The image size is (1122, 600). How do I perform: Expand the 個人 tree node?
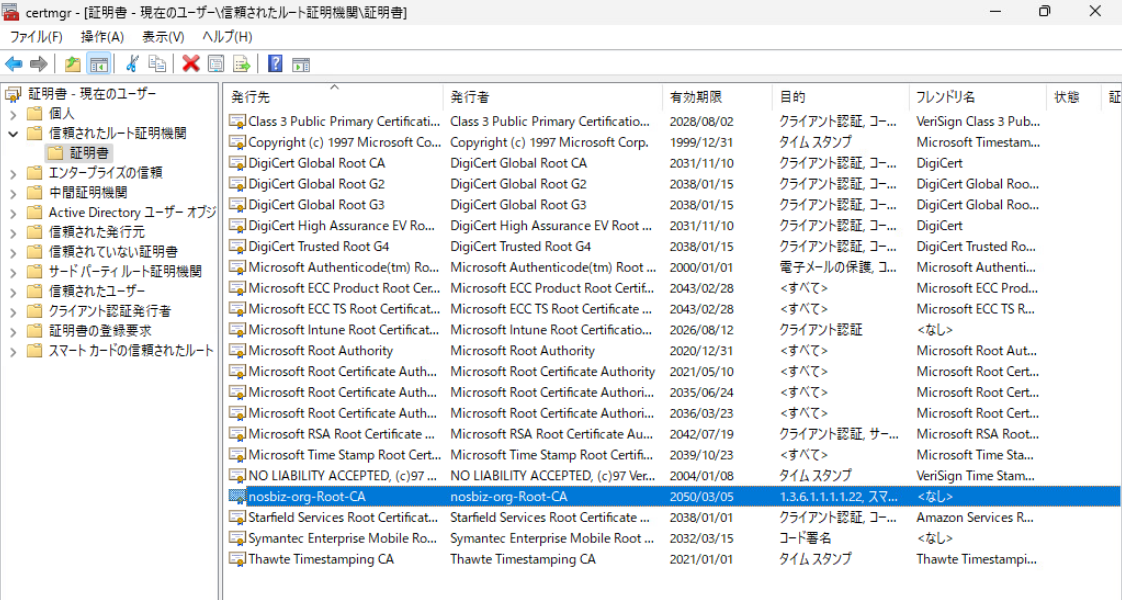13,113
